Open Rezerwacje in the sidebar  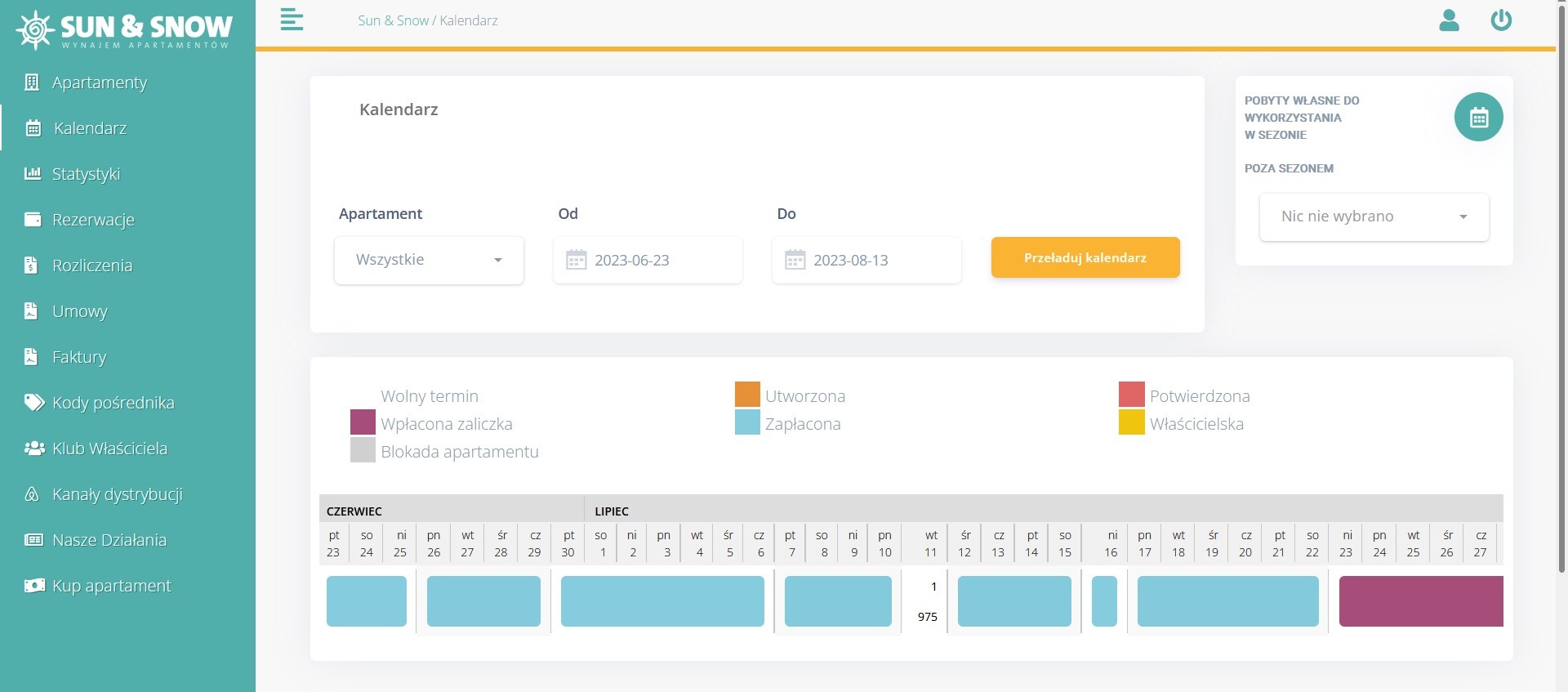[x=93, y=219]
